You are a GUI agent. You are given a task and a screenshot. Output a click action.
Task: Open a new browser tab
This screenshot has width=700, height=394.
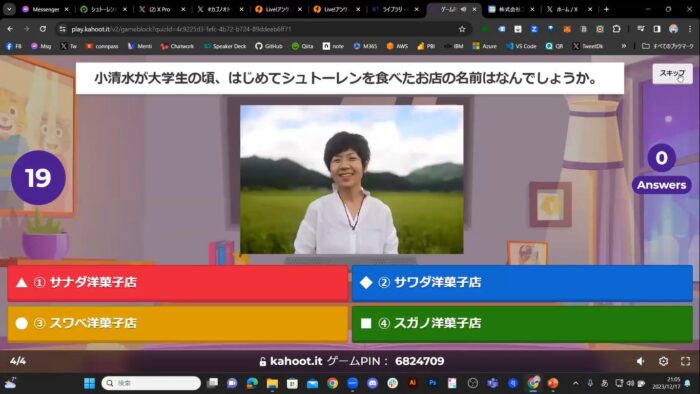[606, 9]
